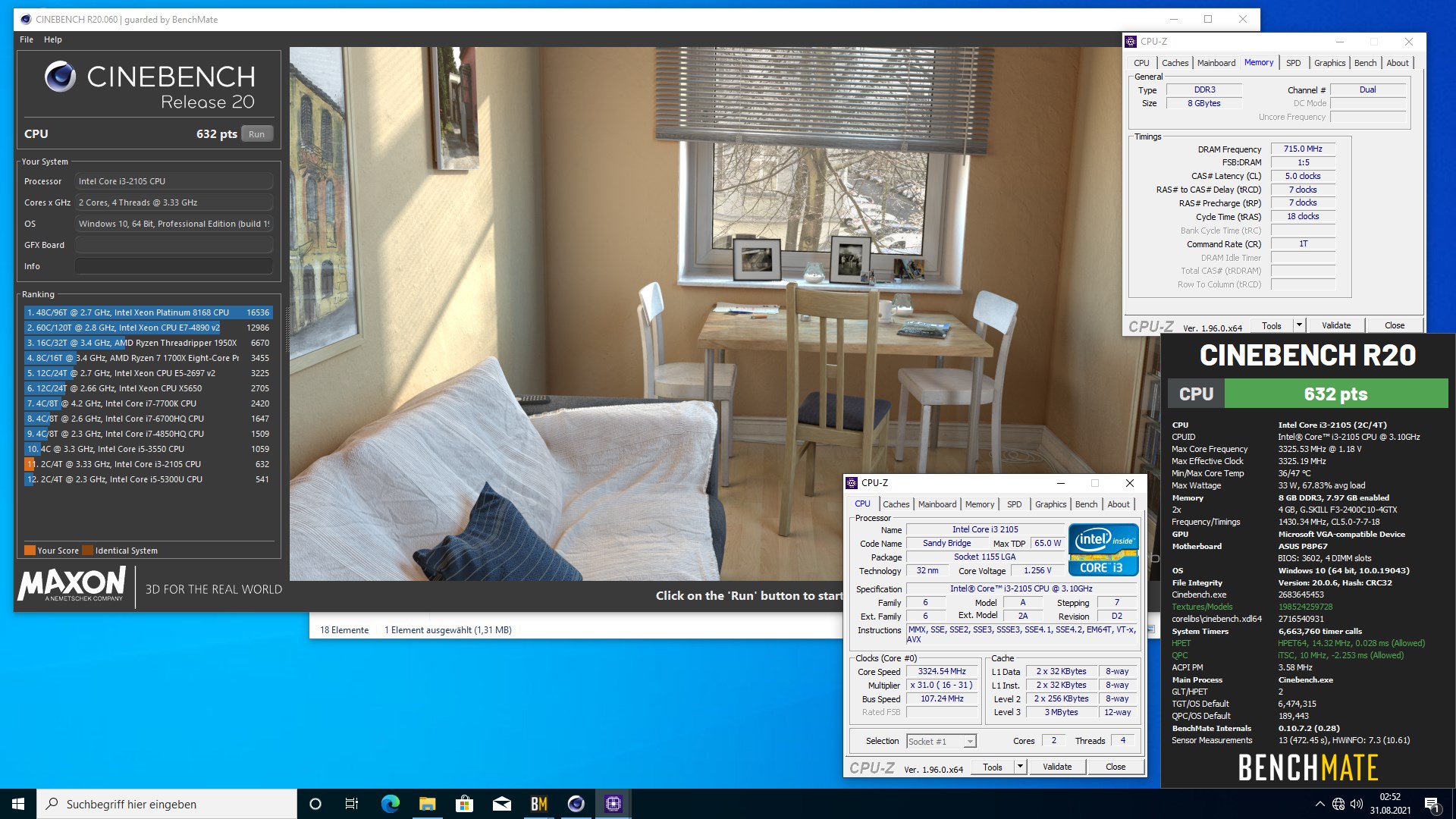1456x819 pixels.
Task: Open Task View on taskbar
Action: [x=352, y=804]
